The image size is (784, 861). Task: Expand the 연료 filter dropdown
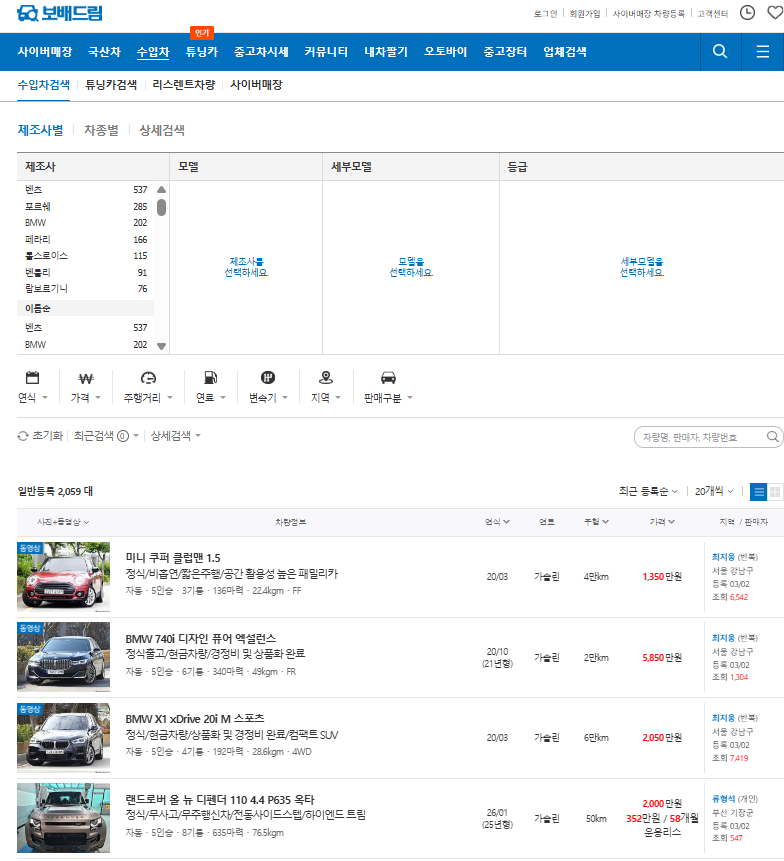point(211,398)
